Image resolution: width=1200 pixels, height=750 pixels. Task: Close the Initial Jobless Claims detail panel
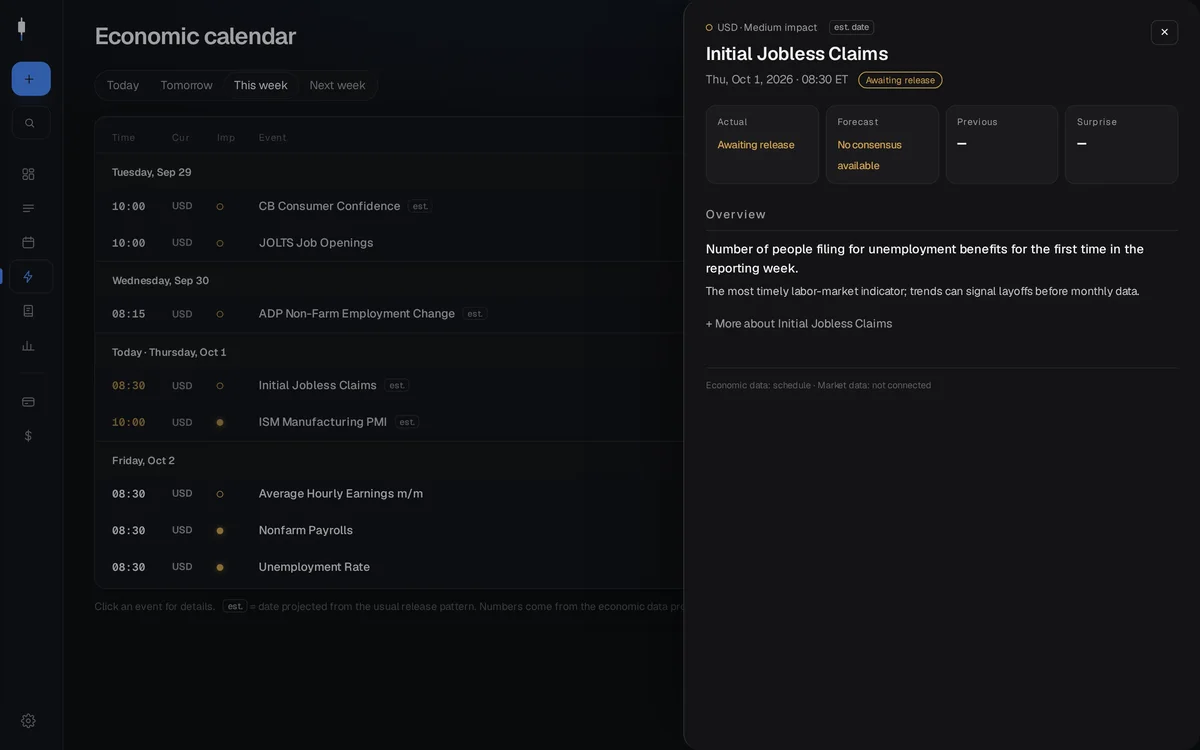[x=1164, y=32]
